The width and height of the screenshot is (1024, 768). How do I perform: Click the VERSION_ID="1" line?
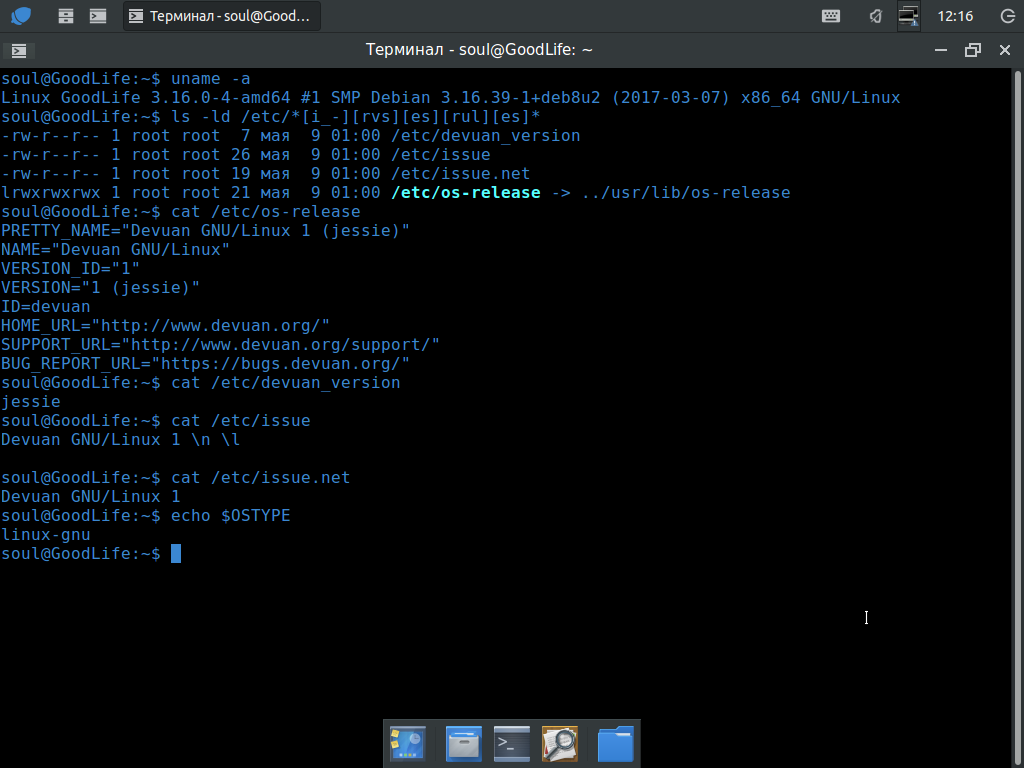[x=71, y=268]
